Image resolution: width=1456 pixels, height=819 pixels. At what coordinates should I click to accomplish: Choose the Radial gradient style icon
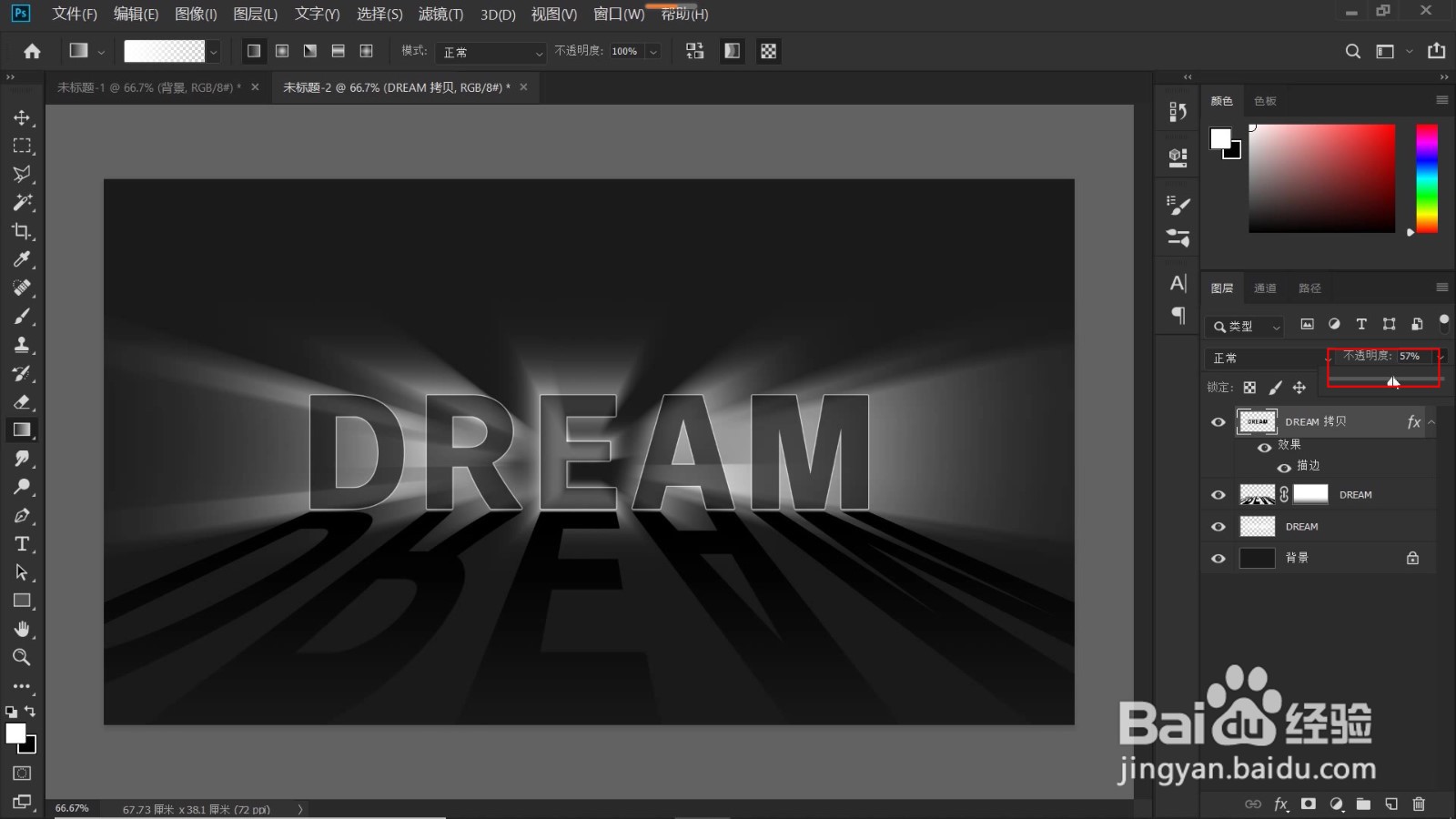[282, 51]
